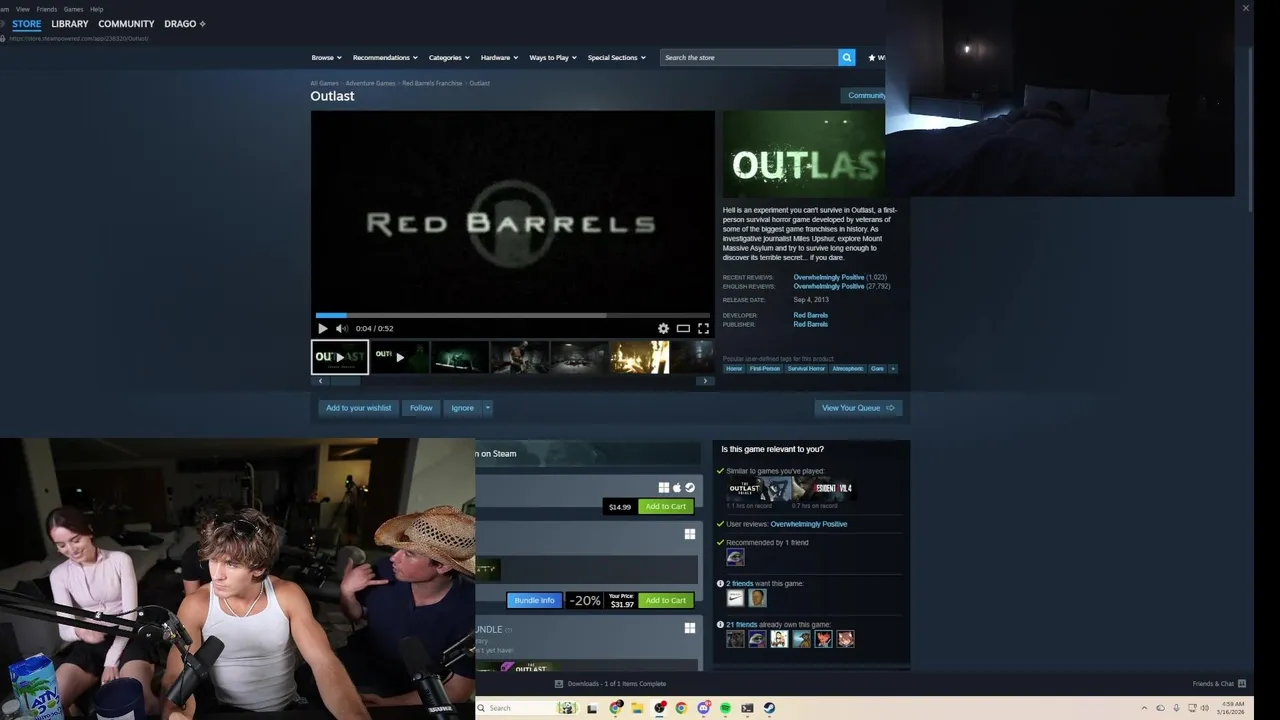Open the taskbar clock and date
1280x720 pixels.
tap(1232, 708)
